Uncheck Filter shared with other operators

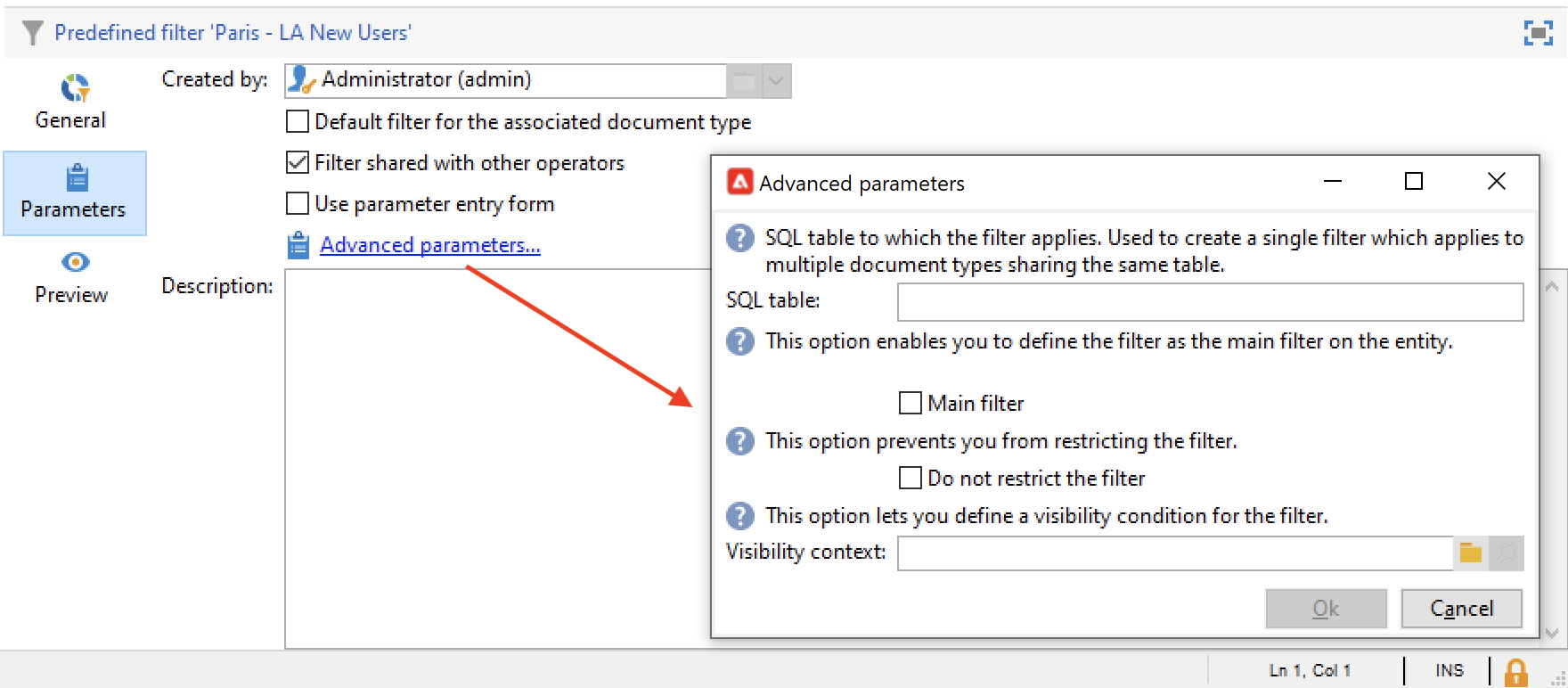click(298, 162)
